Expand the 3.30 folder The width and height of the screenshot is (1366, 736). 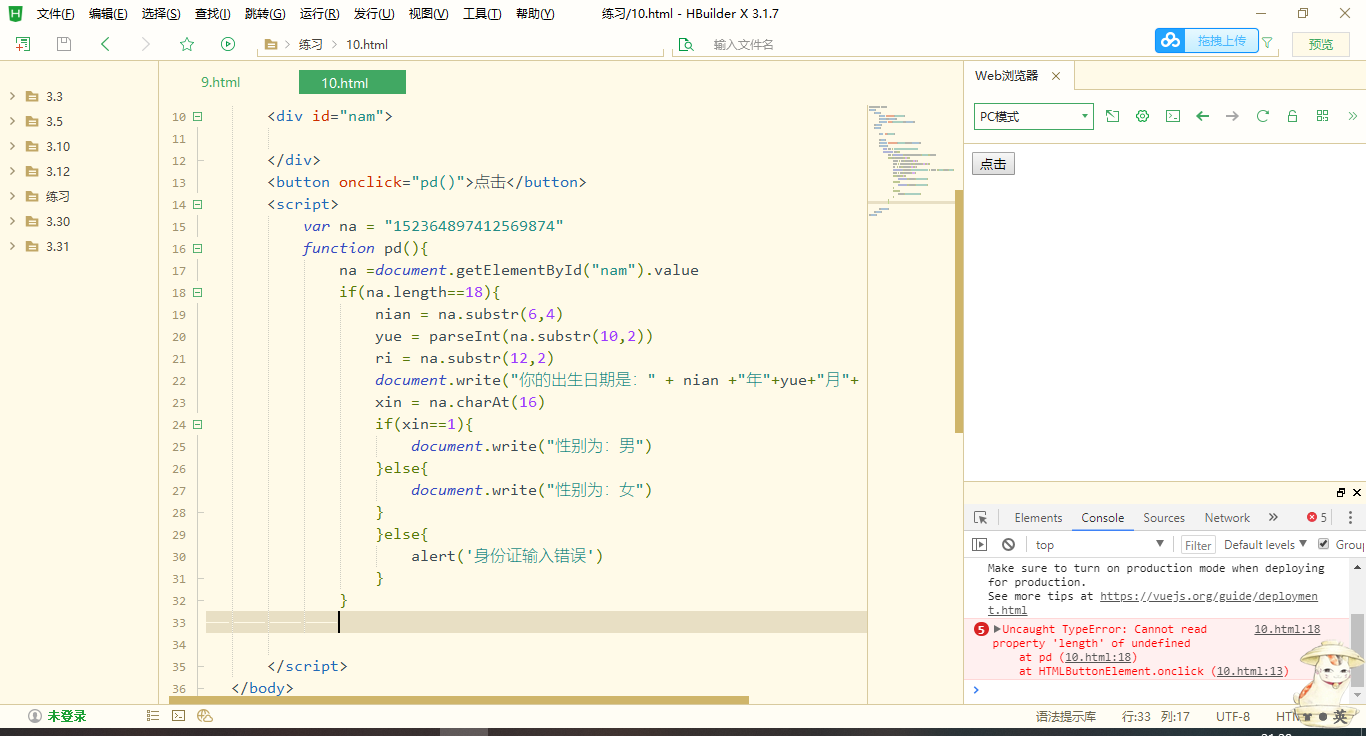pyautogui.click(x=12, y=221)
